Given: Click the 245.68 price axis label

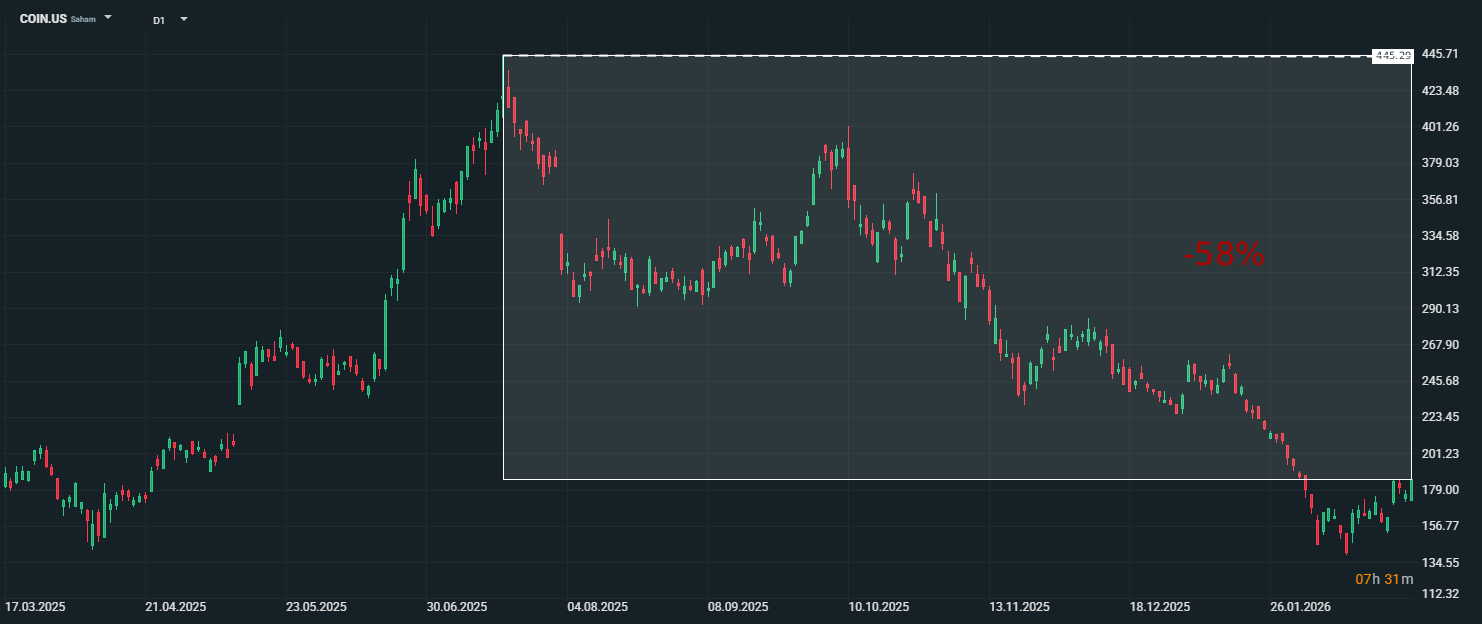Looking at the screenshot, I should tap(1441, 381).
